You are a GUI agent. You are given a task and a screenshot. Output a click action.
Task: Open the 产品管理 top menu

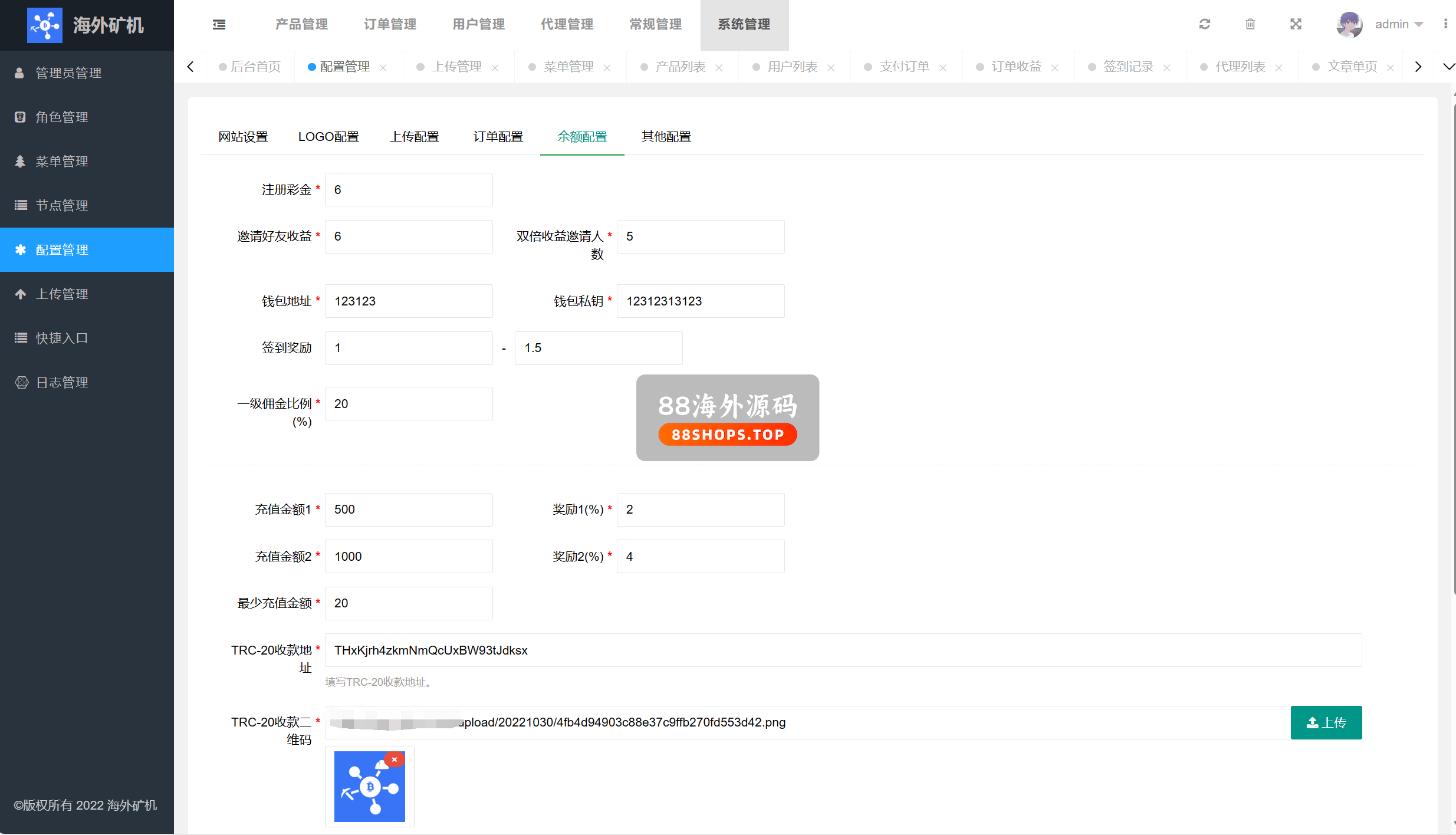pyautogui.click(x=301, y=24)
